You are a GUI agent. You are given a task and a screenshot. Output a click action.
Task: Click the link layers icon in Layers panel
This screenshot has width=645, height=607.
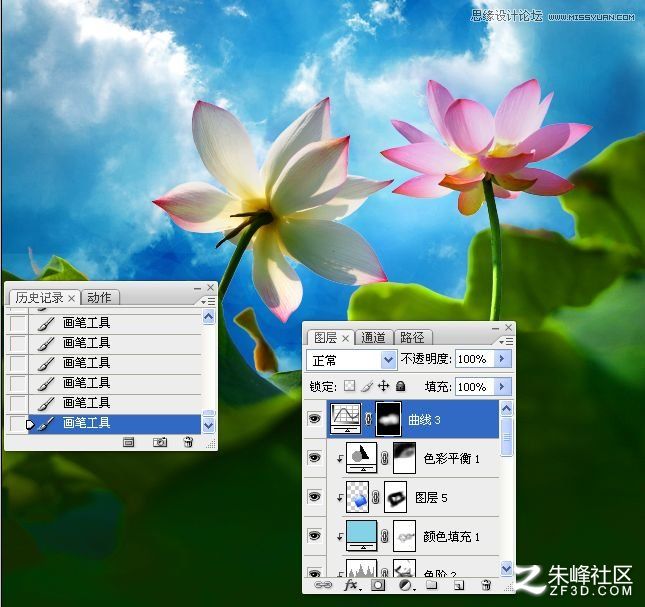[323, 585]
